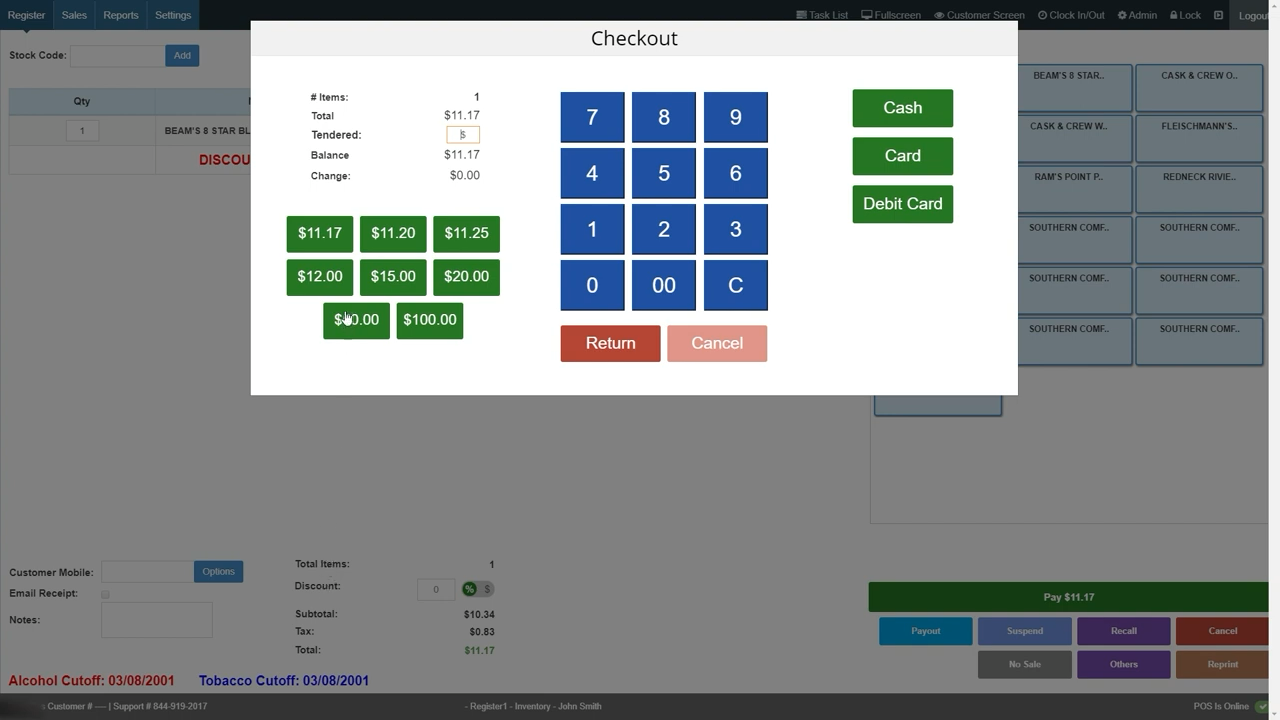Choose Debit Card payment
The height and width of the screenshot is (720, 1280).
coord(903,204)
